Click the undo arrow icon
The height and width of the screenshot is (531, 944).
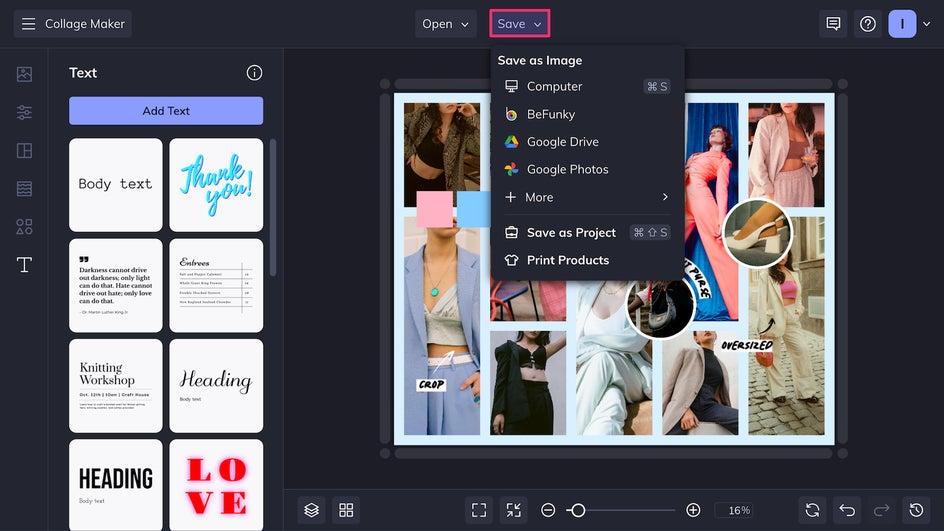(847, 511)
